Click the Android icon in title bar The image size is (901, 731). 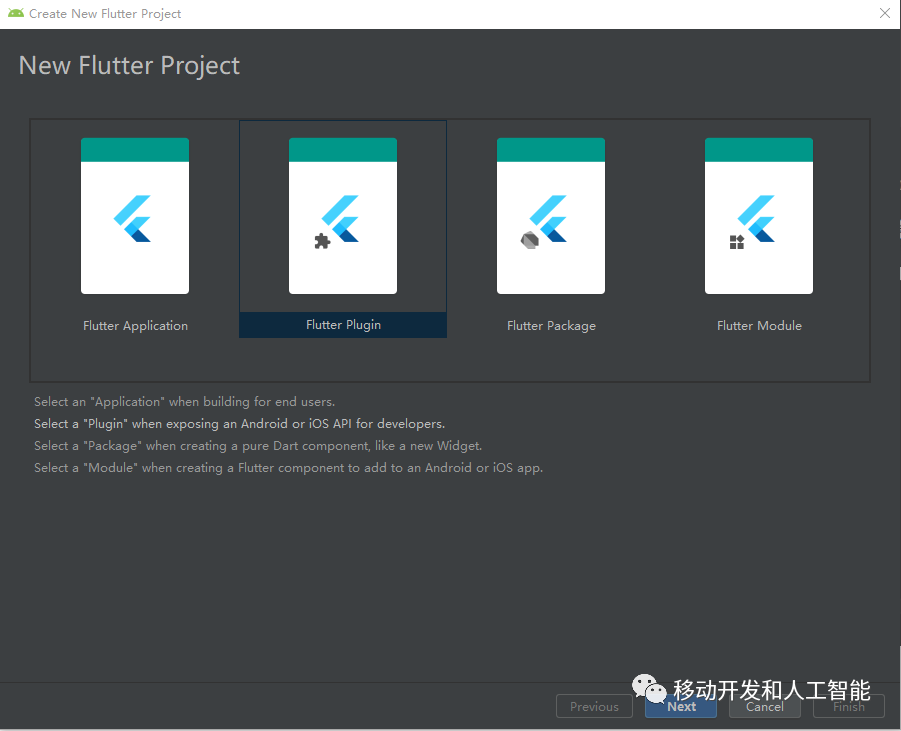[x=16, y=13]
